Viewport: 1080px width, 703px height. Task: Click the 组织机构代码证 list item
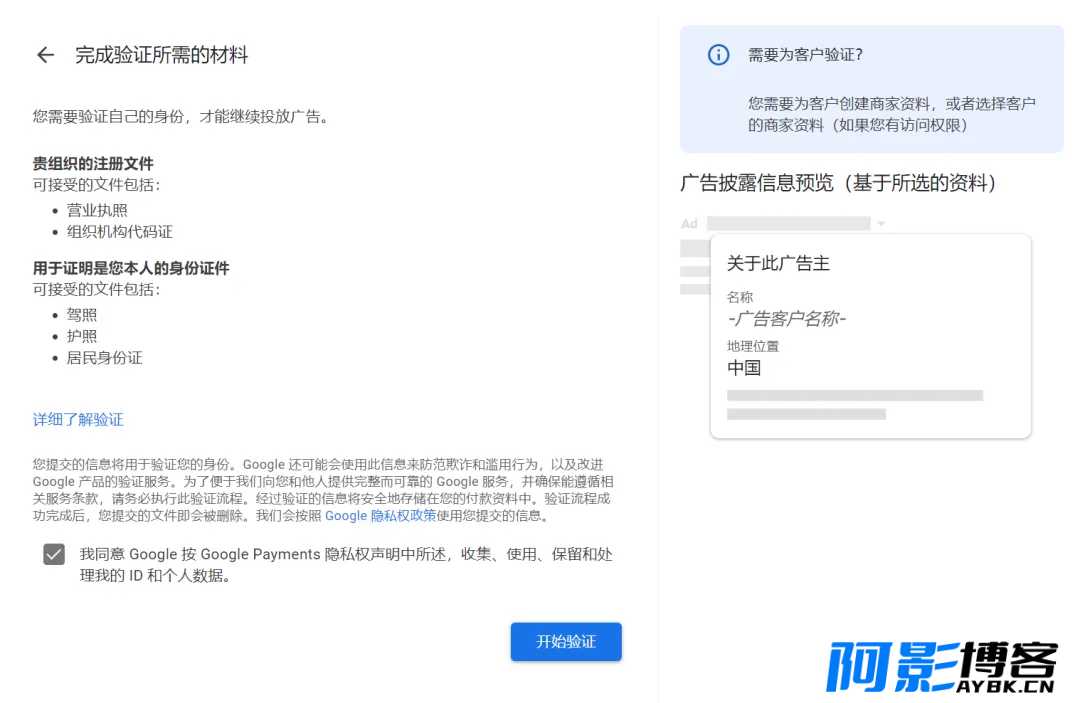point(119,231)
